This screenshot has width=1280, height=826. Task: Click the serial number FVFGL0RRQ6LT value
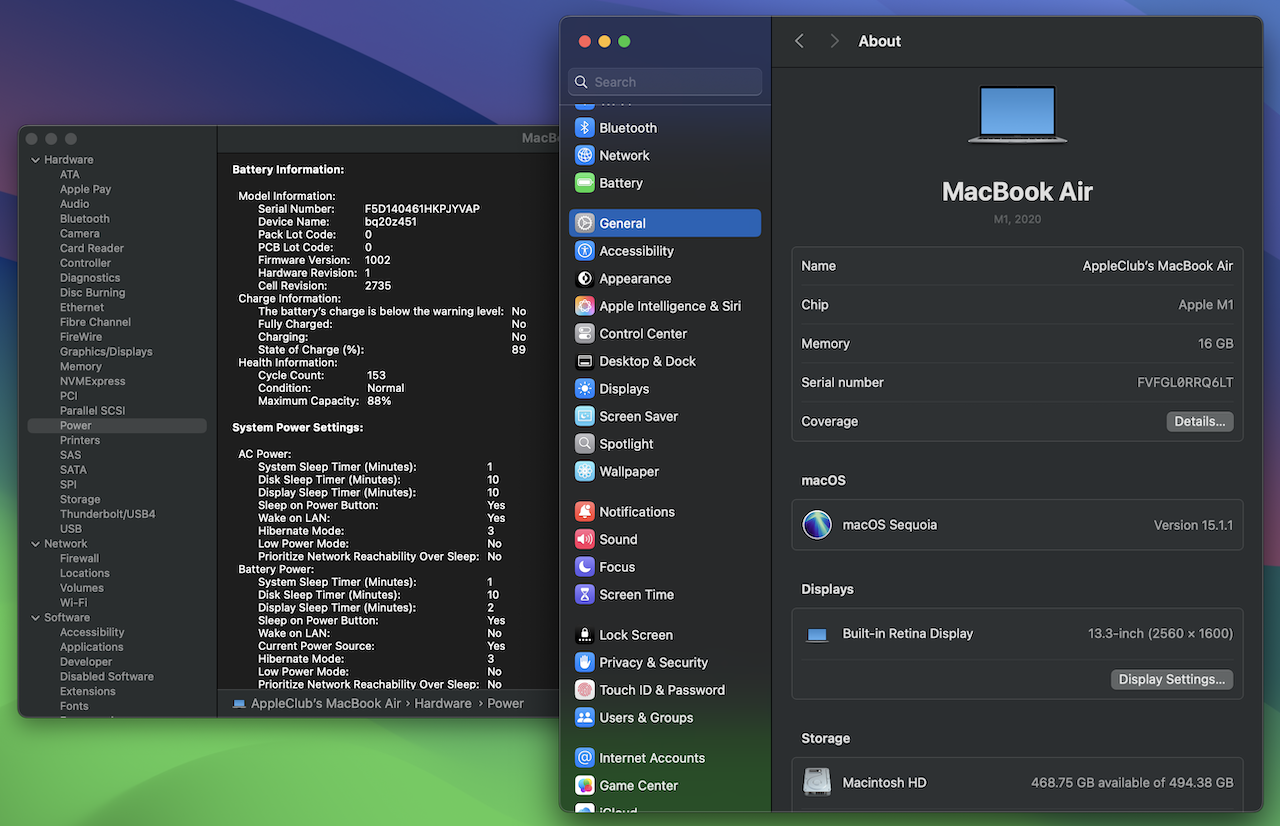1185,383
